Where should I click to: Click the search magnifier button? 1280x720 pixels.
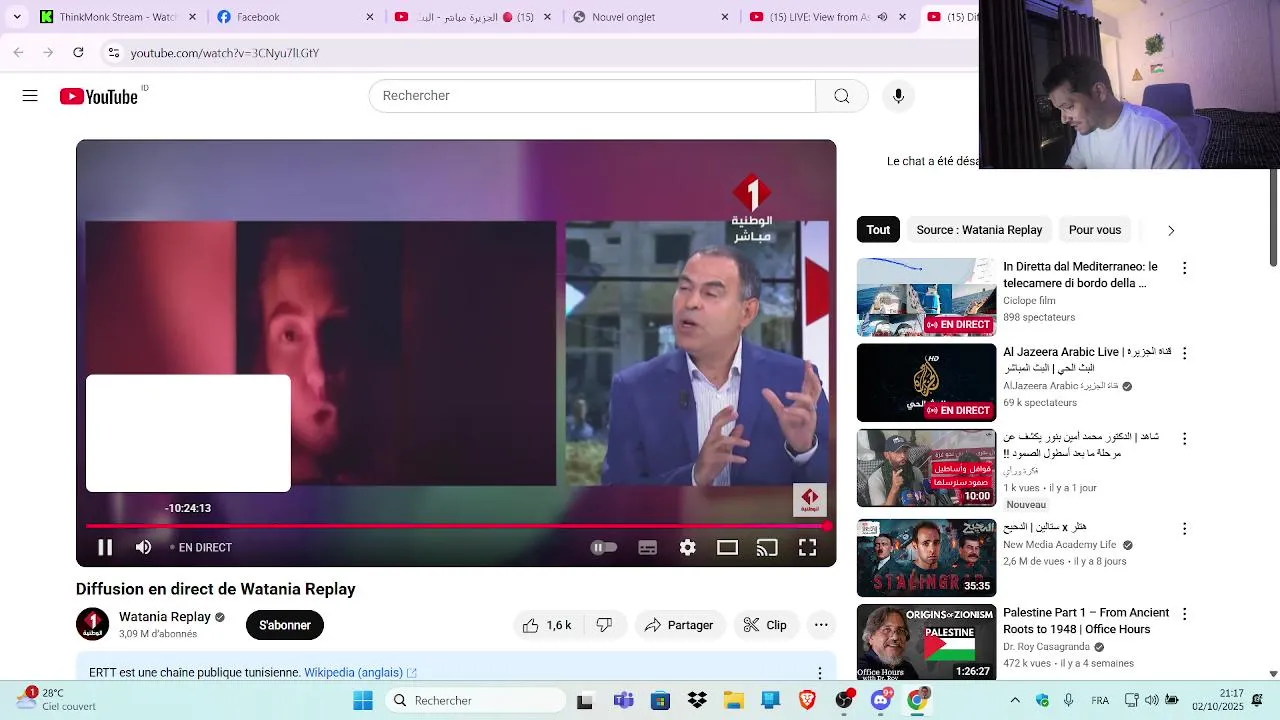[x=841, y=96]
